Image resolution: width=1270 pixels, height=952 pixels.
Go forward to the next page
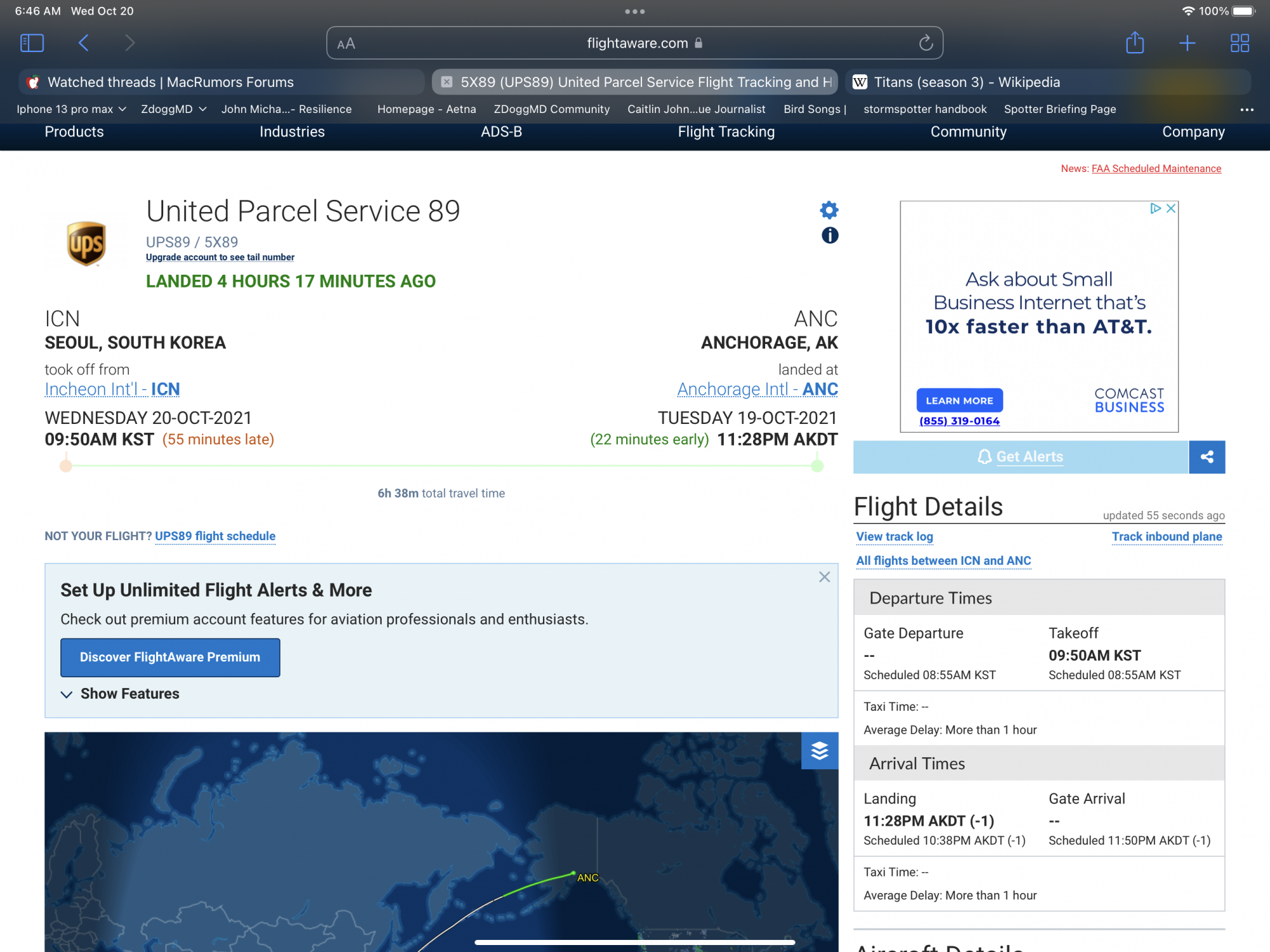click(x=130, y=43)
